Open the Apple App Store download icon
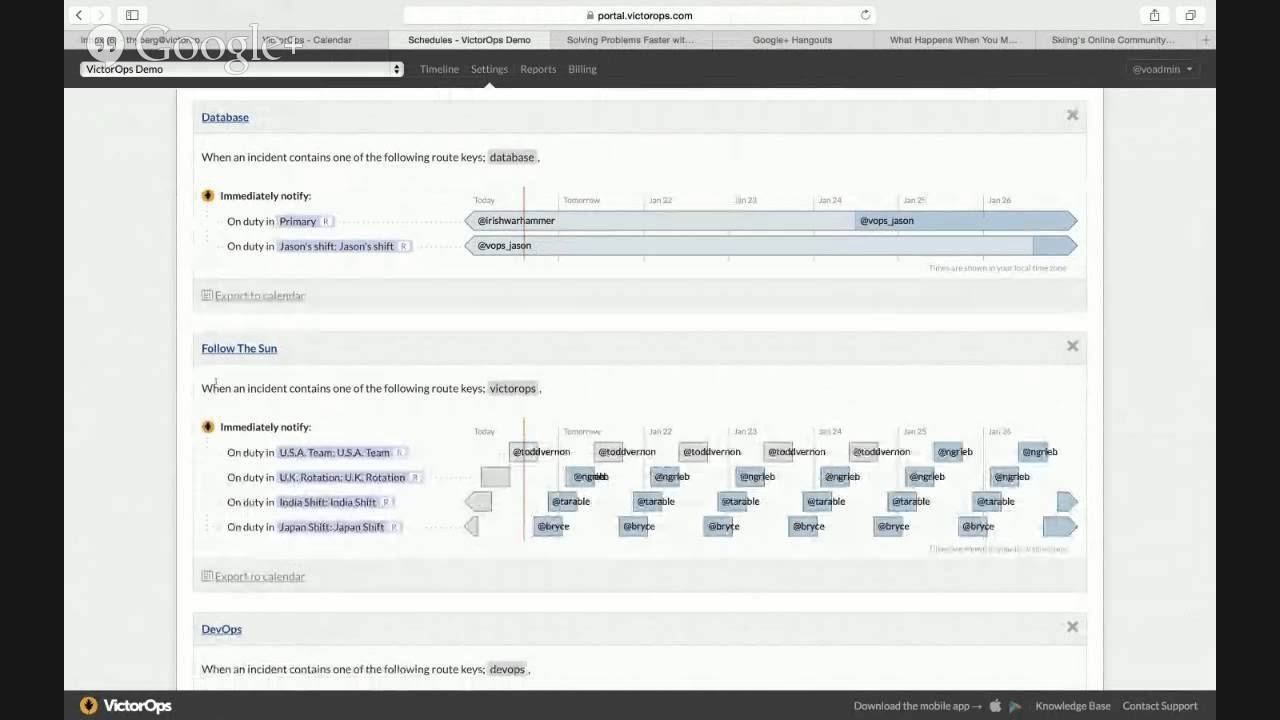1280x720 pixels. (995, 706)
